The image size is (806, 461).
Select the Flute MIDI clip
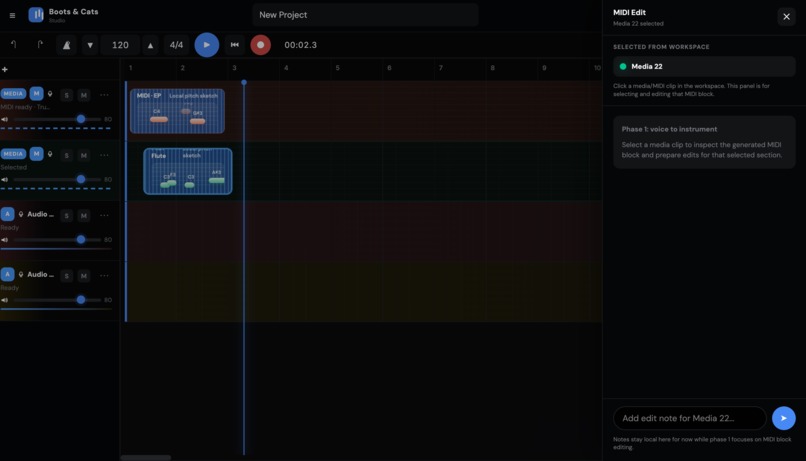(x=188, y=171)
